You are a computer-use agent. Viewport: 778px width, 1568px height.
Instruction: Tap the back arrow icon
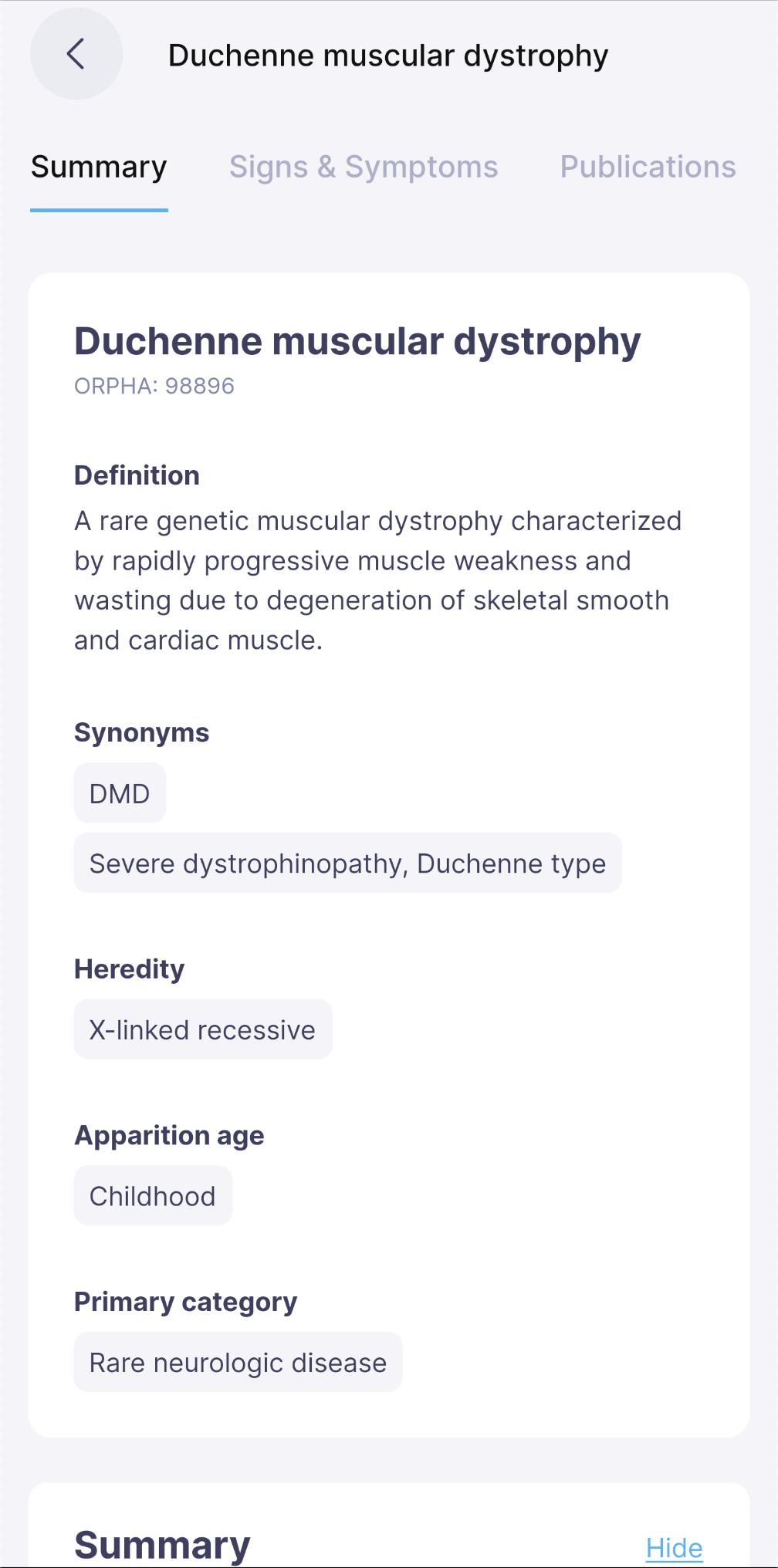[76, 54]
